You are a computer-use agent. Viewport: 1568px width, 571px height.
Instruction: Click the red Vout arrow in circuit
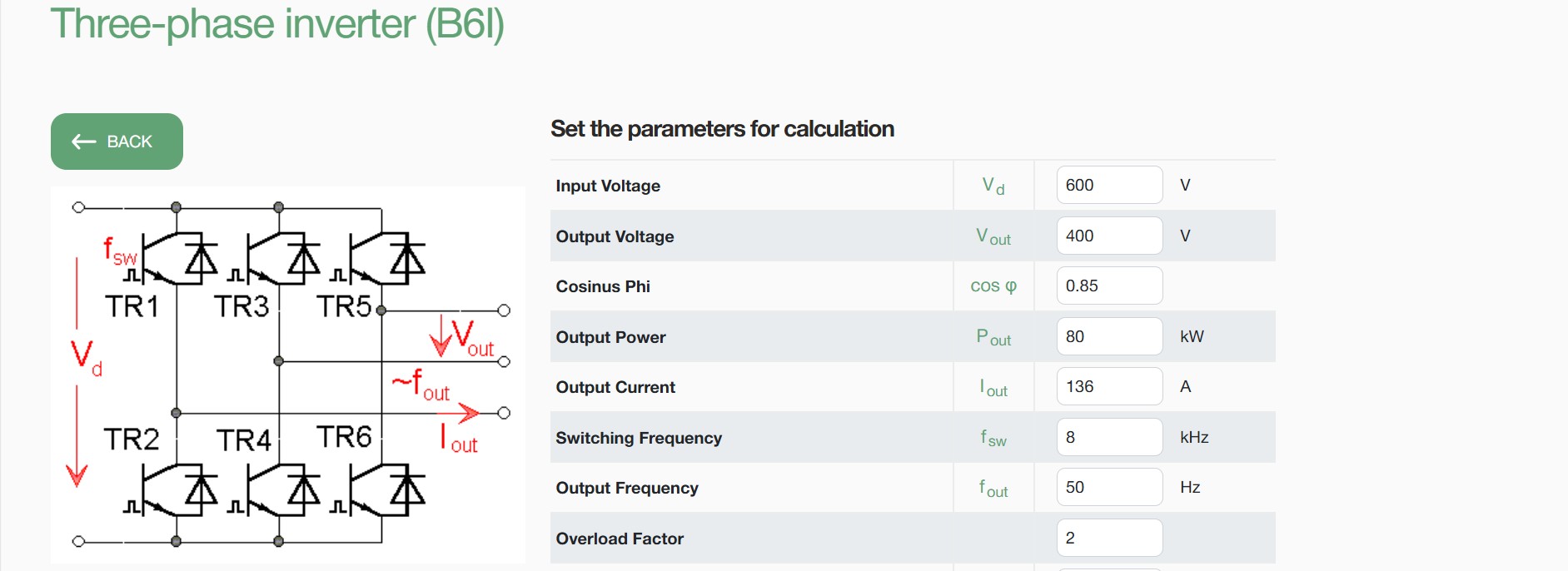(440, 337)
